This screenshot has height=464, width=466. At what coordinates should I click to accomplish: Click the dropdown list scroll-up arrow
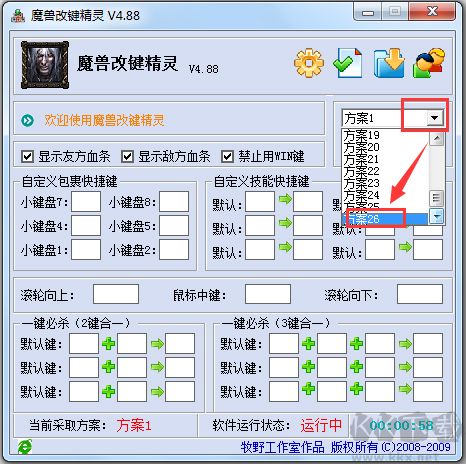pyautogui.click(x=437, y=138)
